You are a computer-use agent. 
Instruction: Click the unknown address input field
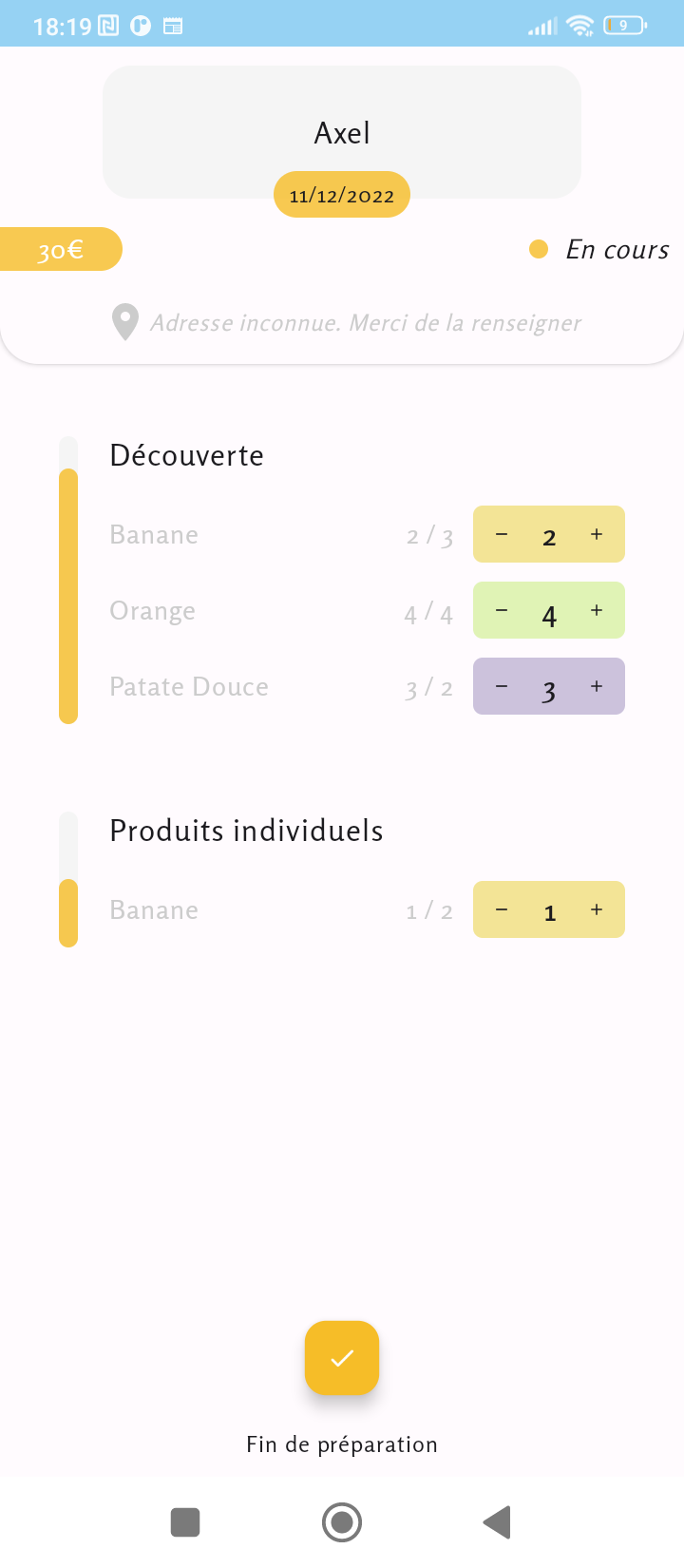point(366,322)
